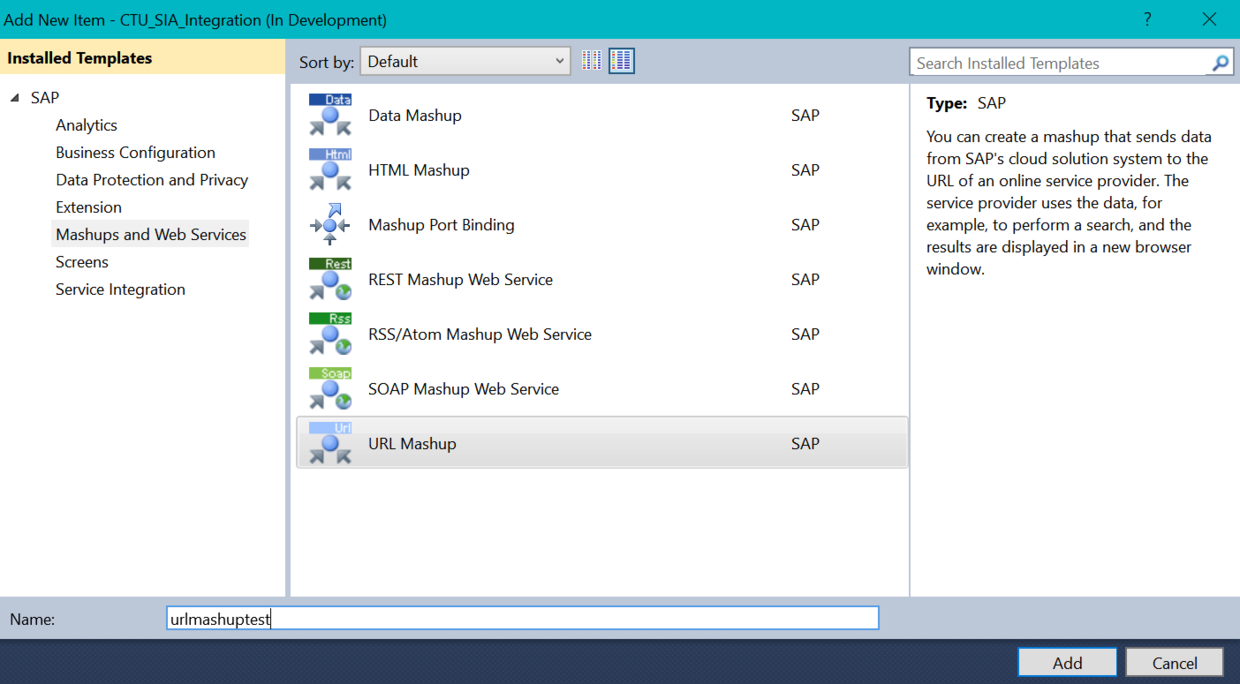
Task: Click SAP type in URL Mashup row
Action: 805,443
